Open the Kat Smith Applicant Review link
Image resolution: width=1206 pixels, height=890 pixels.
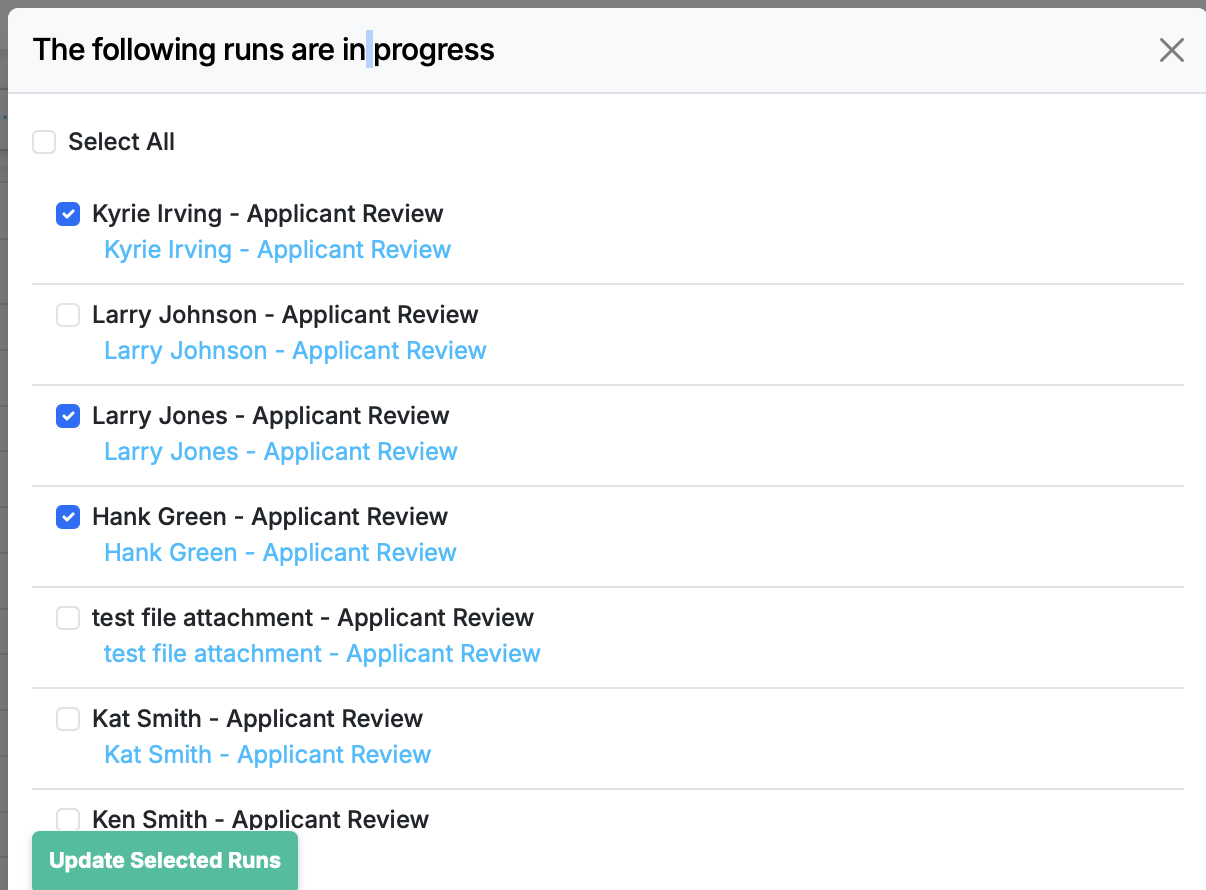click(267, 755)
